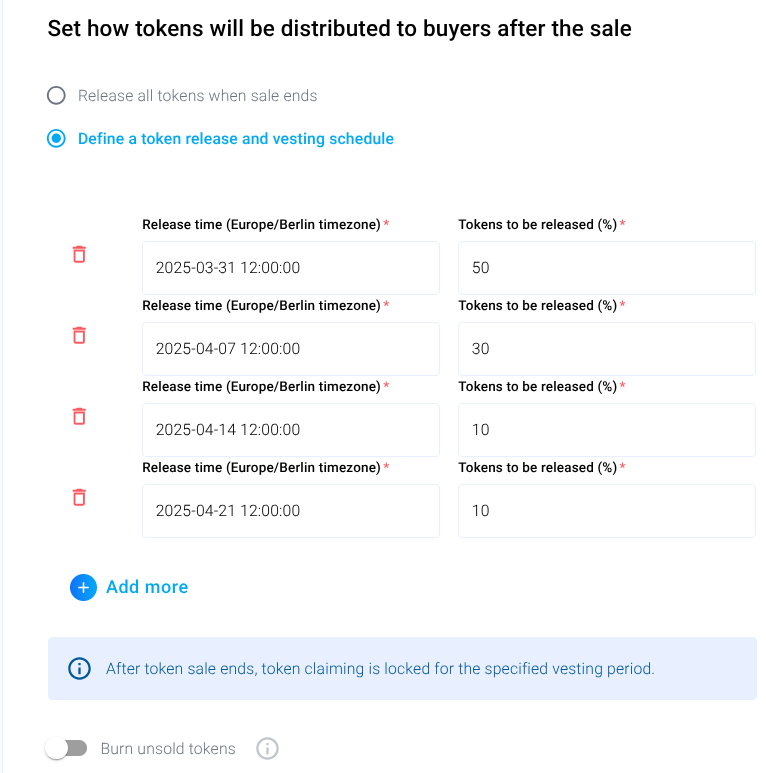Click the blue plus Add more icon
Screen dimensions: 766x773
tap(83, 587)
